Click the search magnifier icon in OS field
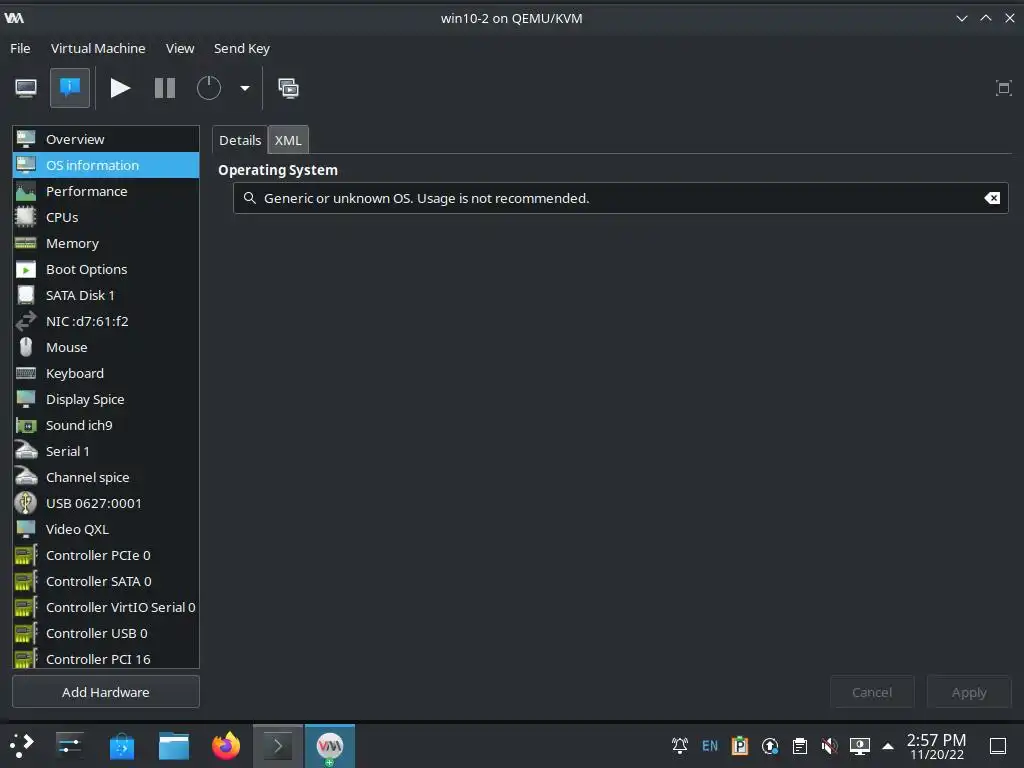This screenshot has width=1024, height=768. pos(249,198)
